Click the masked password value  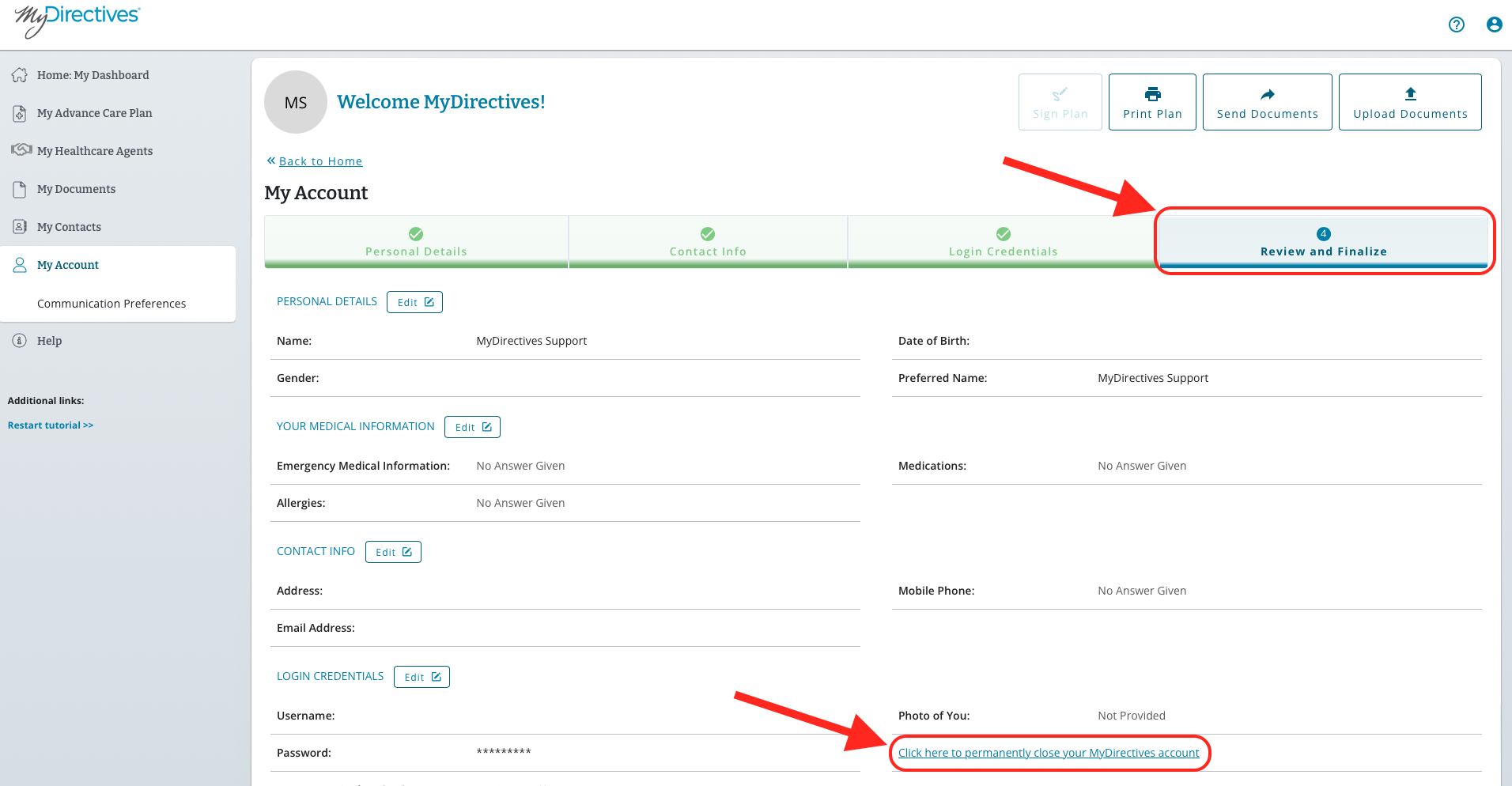[504, 752]
